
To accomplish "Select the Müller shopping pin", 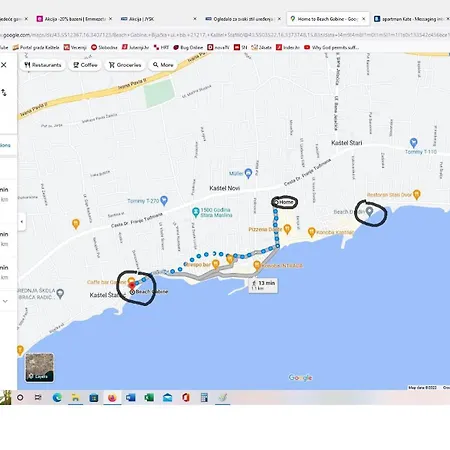I will [x=248, y=173].
